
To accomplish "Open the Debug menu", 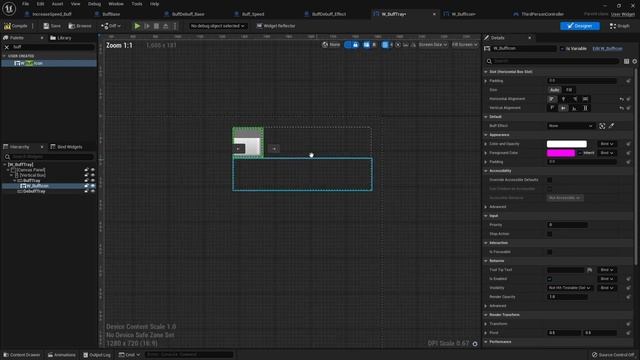I will coord(94,4).
